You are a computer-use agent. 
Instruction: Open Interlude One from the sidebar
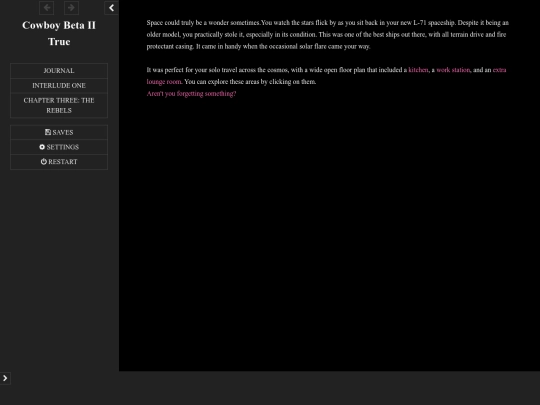pyautogui.click(x=59, y=85)
